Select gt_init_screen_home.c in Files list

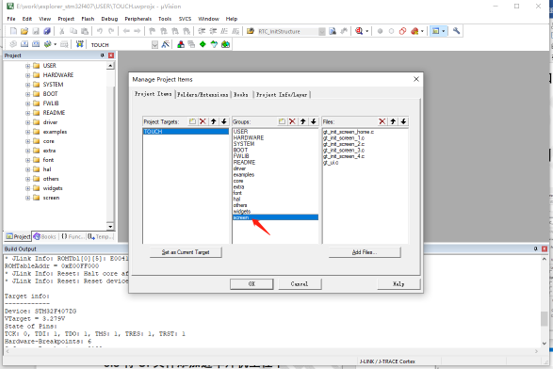tap(348, 132)
